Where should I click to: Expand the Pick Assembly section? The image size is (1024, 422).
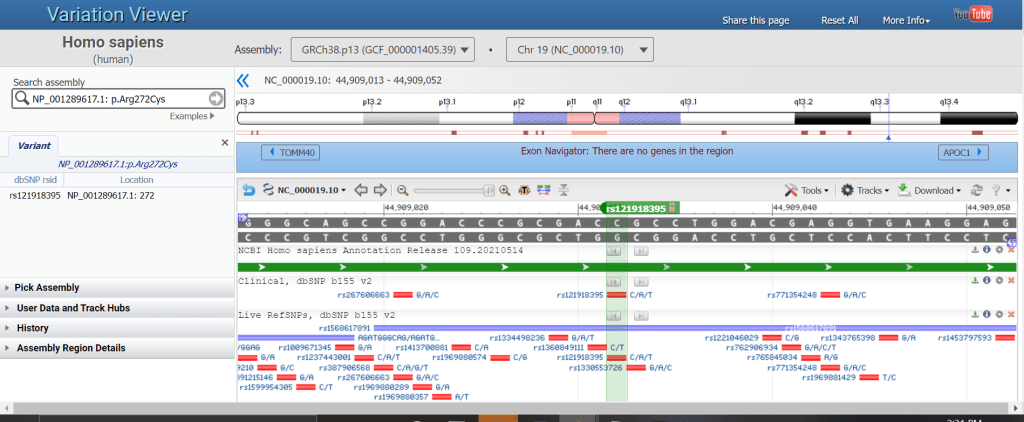(117, 287)
